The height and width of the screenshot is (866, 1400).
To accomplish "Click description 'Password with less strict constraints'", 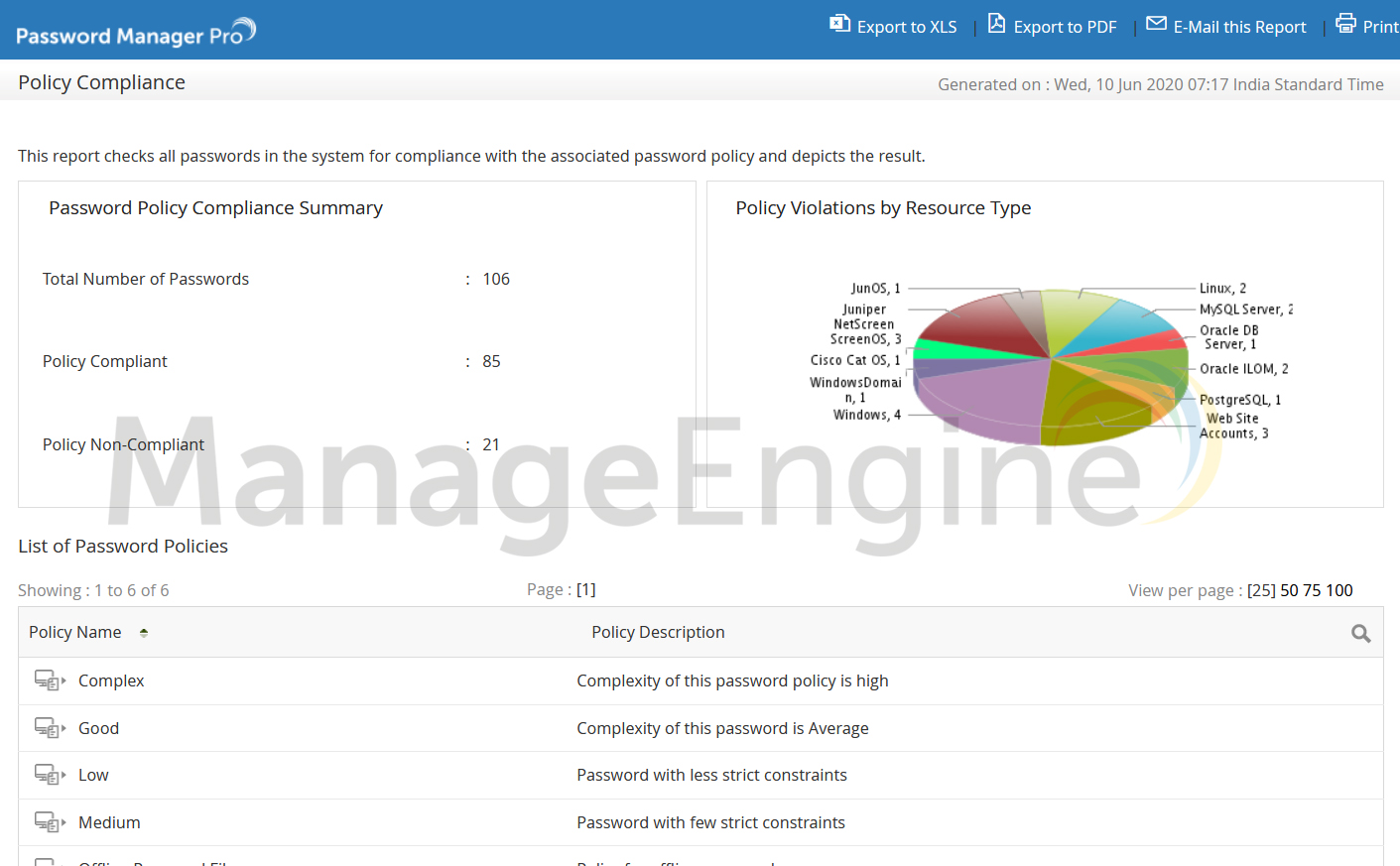I will click(711, 775).
